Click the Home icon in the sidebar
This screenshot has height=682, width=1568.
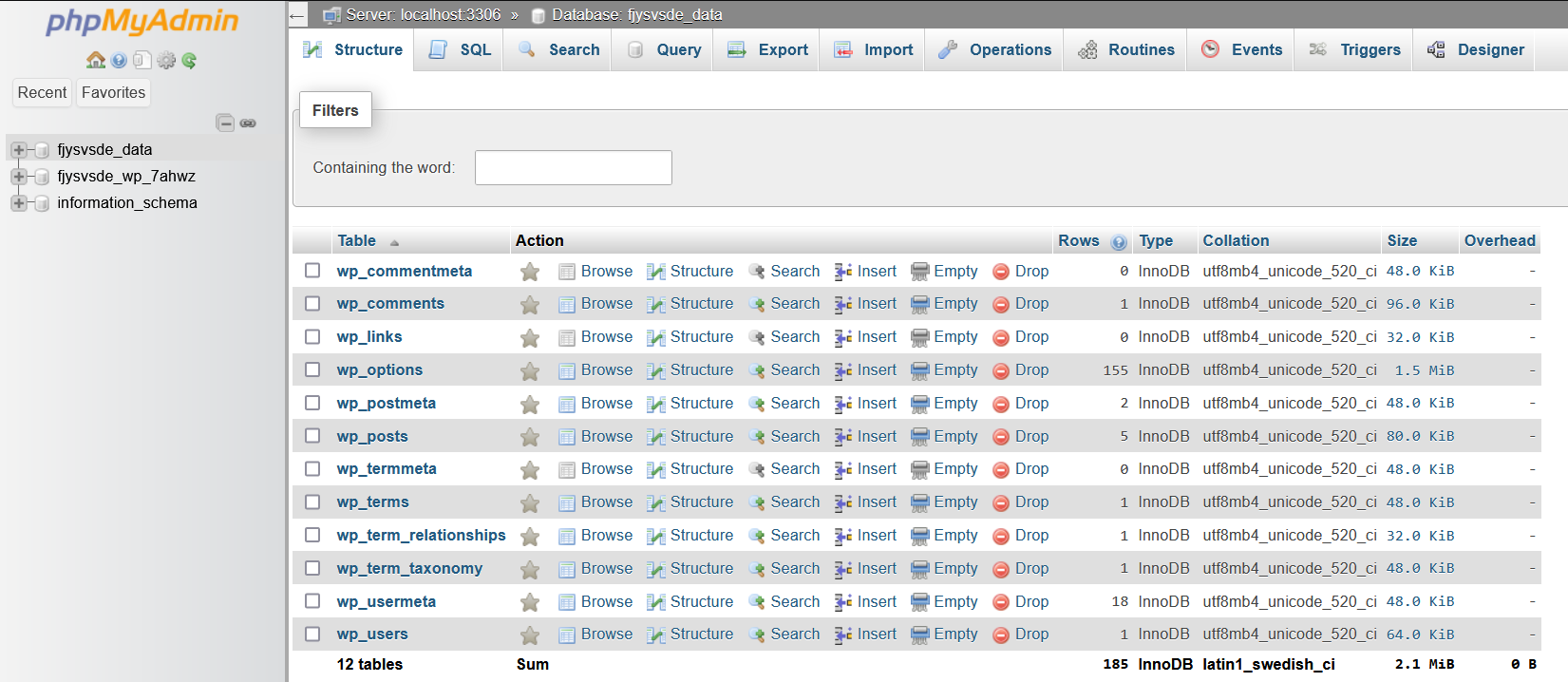coord(95,60)
